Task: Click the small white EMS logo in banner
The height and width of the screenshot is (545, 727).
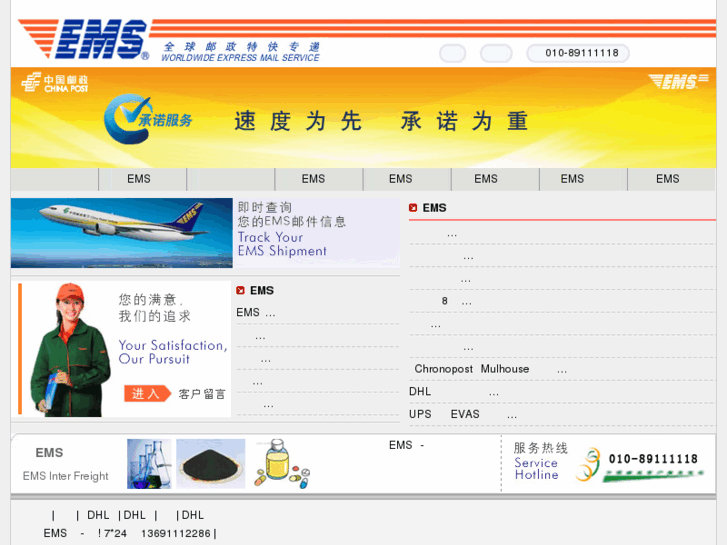Action: pos(678,81)
